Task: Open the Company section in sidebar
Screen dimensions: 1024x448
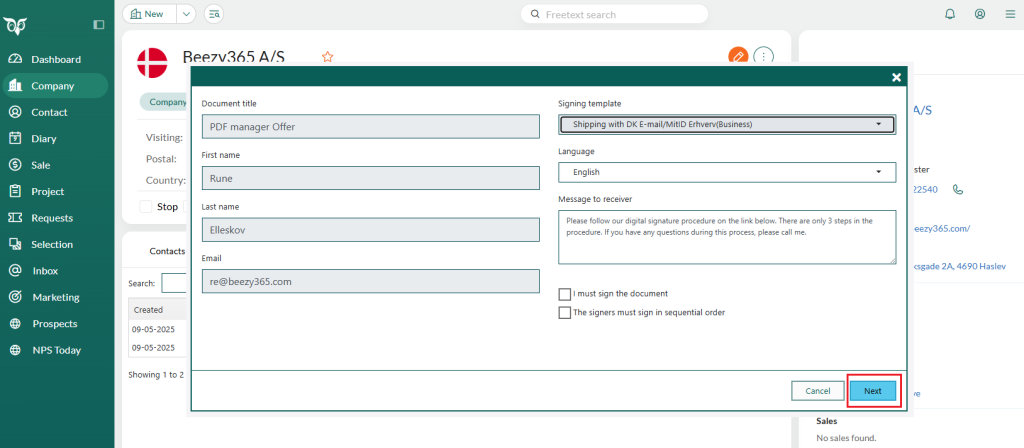Action: 56,86
